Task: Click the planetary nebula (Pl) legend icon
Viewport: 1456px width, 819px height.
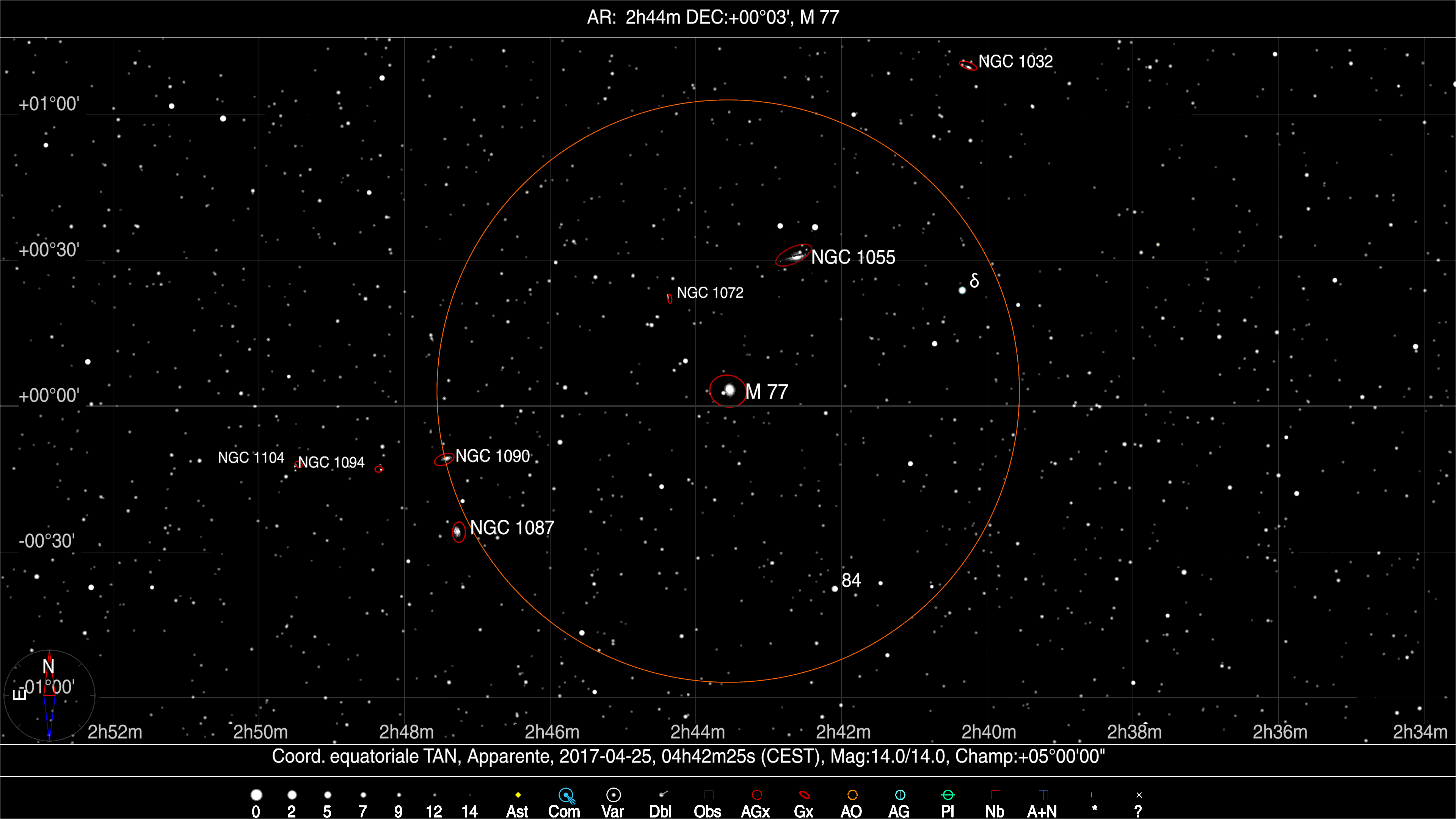Action: tap(948, 795)
